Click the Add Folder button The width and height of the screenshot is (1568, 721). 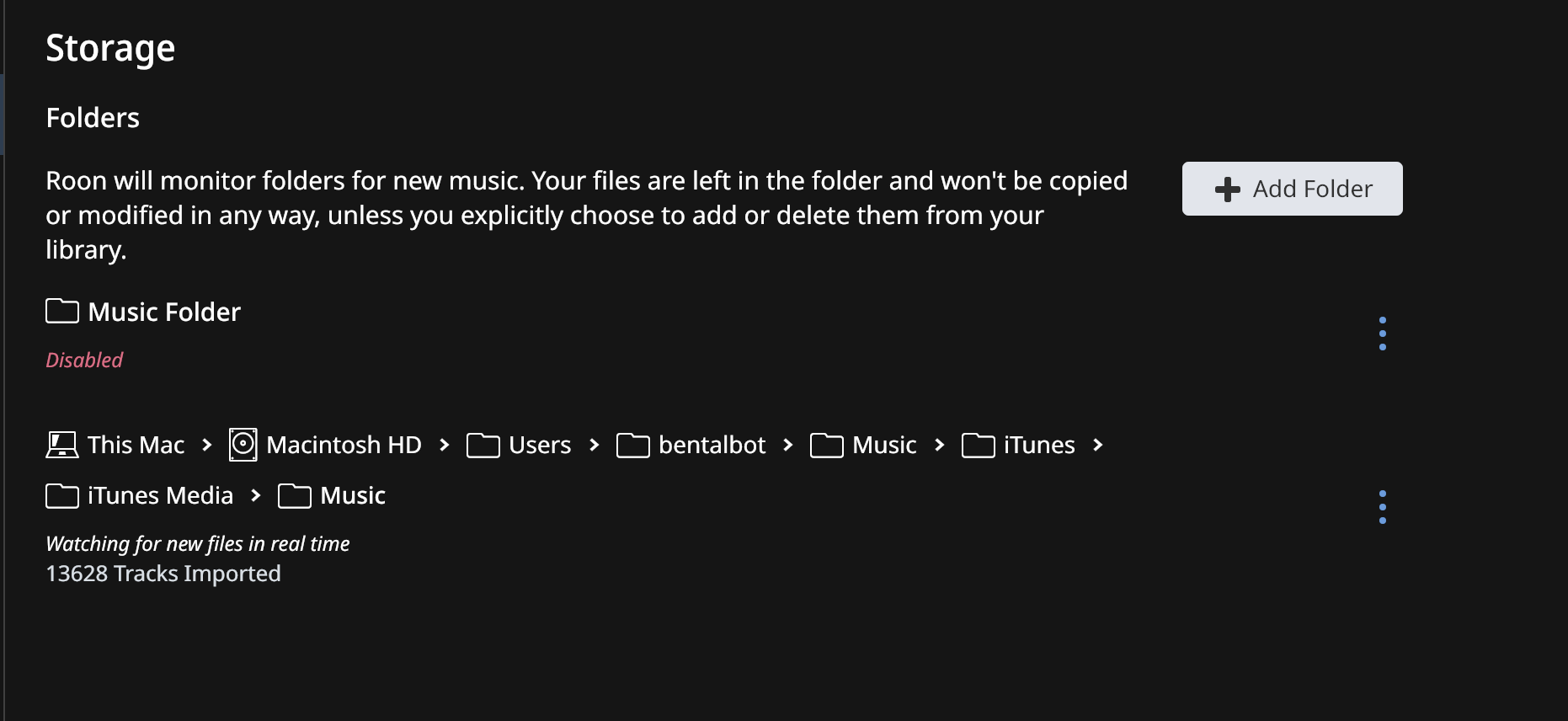click(1292, 189)
